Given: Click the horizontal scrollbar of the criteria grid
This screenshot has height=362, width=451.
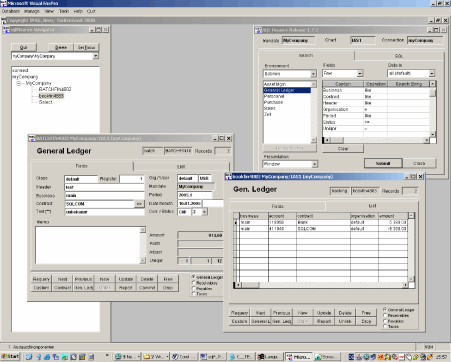Looking at the screenshot, I should coord(377,140).
